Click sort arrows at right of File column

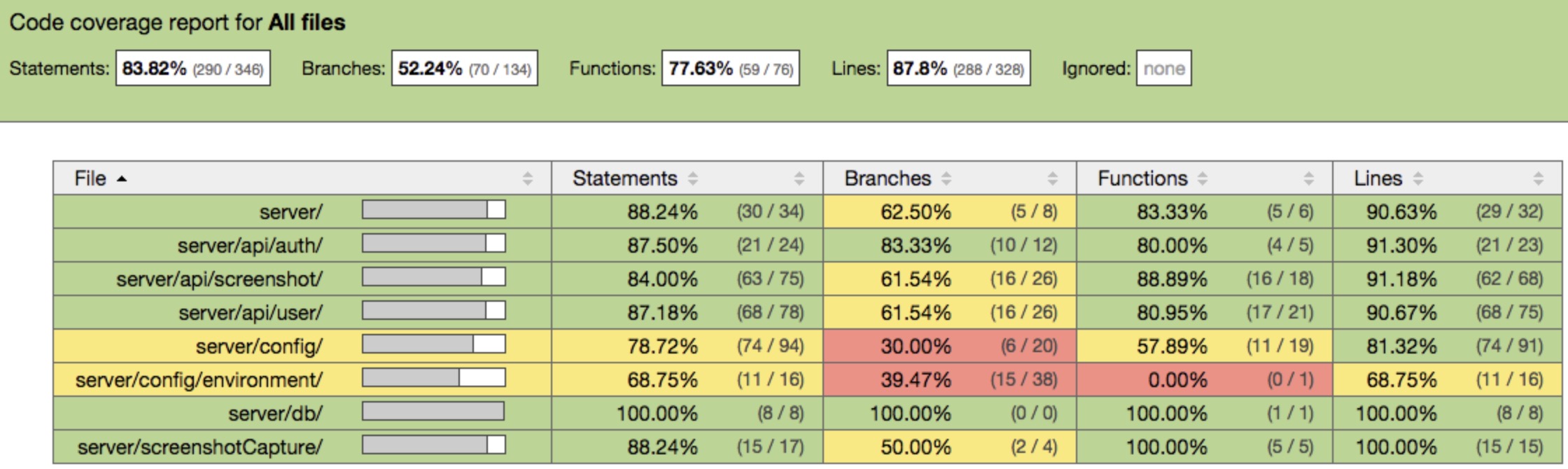tap(528, 178)
